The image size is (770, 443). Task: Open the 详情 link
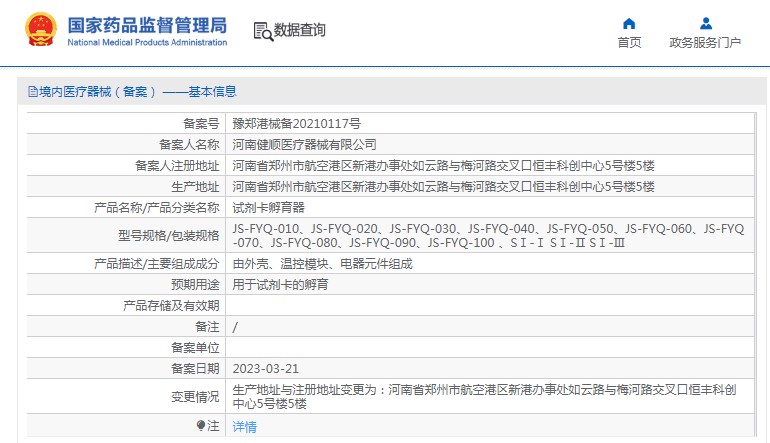(245, 426)
